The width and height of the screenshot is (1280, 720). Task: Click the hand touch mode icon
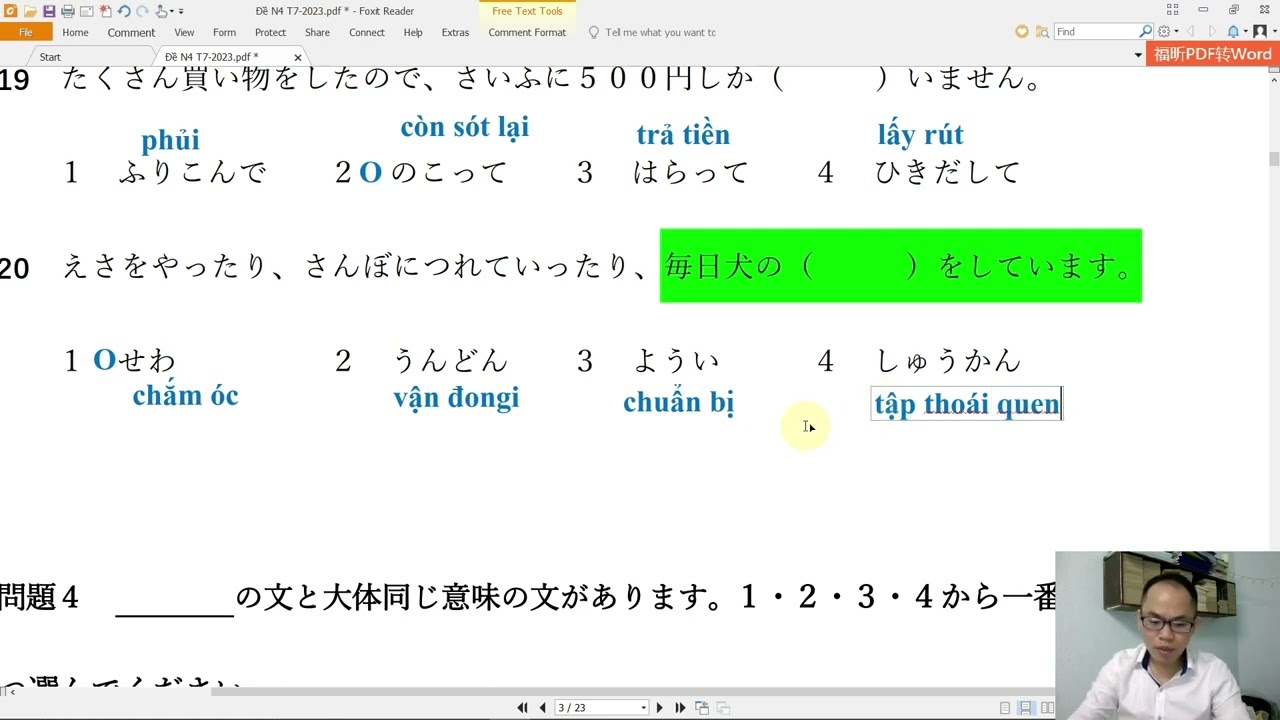(x=161, y=11)
